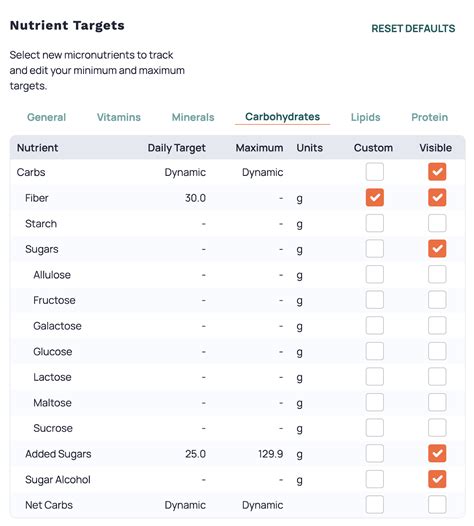Click the RESET DEFAULTS link
Screen dimensions: 474x526
coord(413,29)
